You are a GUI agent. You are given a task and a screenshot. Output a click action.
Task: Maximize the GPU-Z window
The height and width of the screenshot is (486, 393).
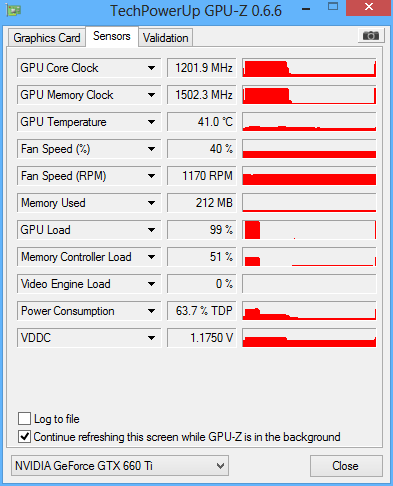(333, 7)
